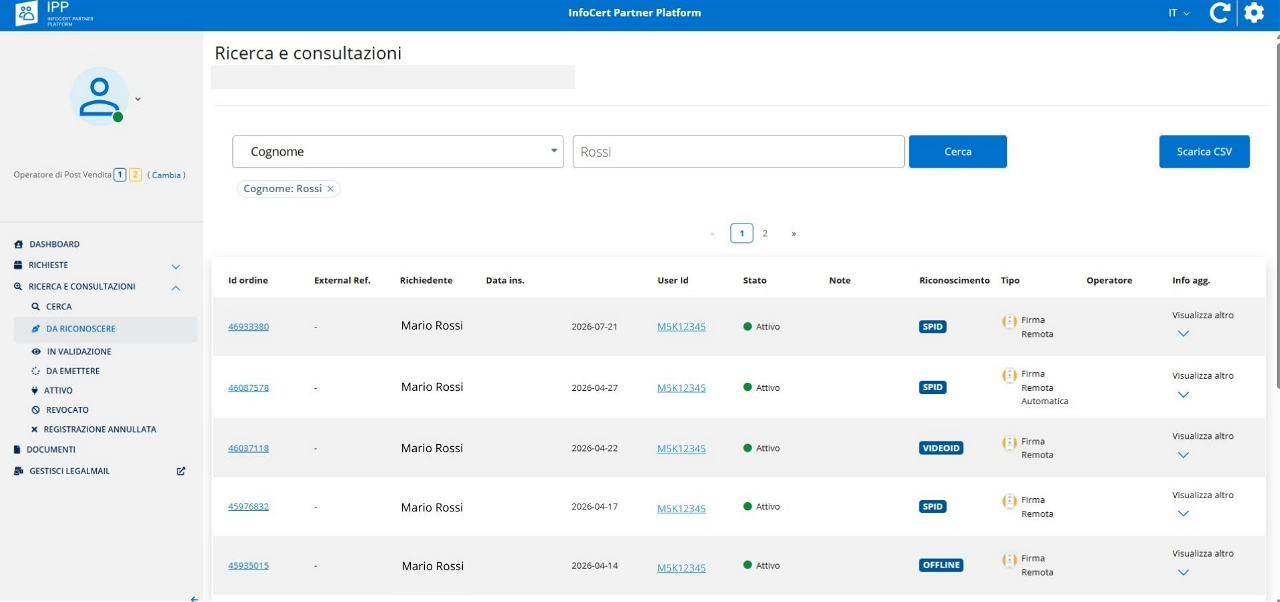The height and width of the screenshot is (602, 1280).
Task: Open the IT language selector
Action: click(x=1179, y=13)
